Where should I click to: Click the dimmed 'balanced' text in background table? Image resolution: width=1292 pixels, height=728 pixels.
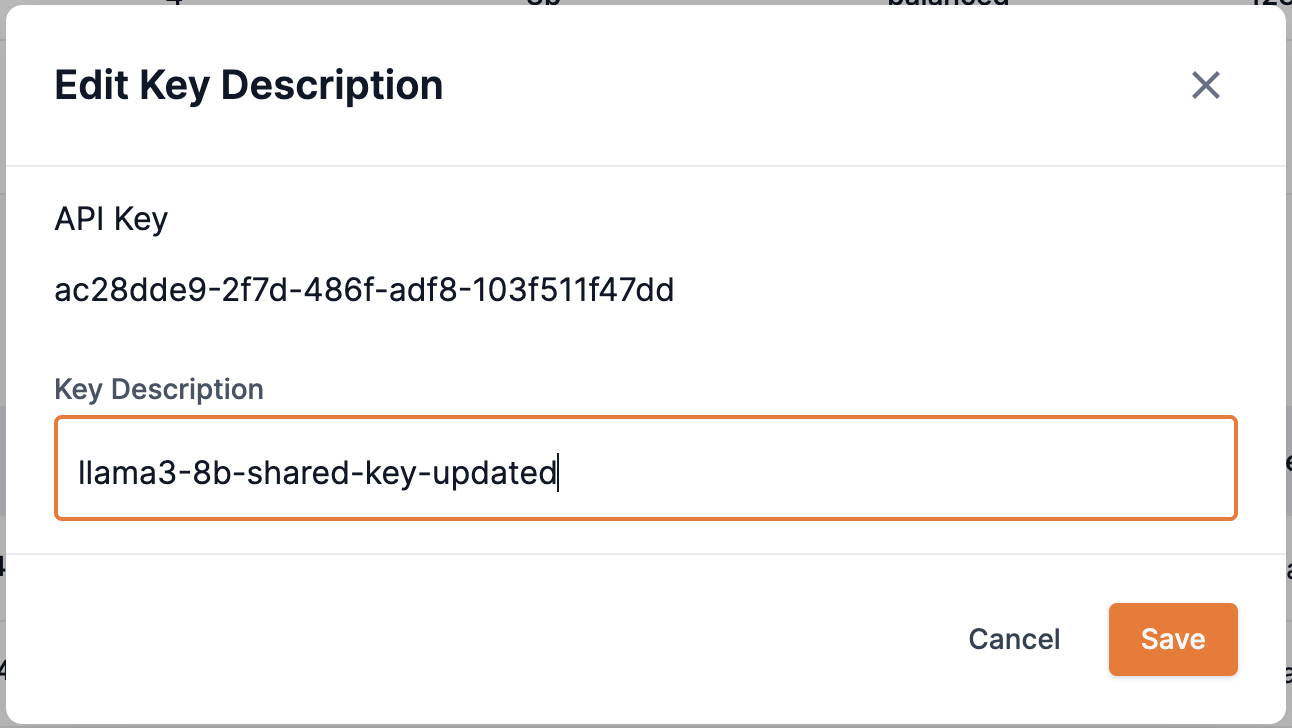pos(948,5)
